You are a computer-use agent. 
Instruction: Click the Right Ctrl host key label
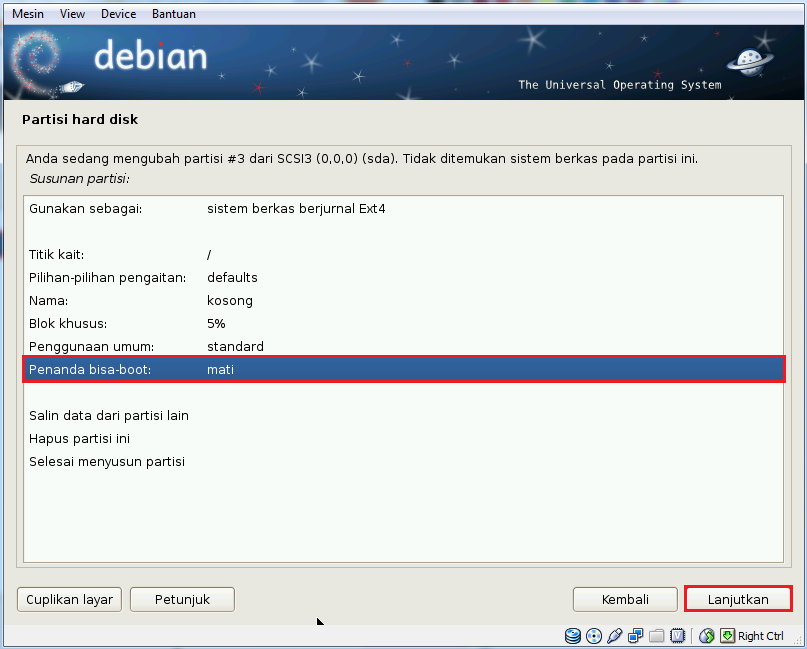coord(760,636)
